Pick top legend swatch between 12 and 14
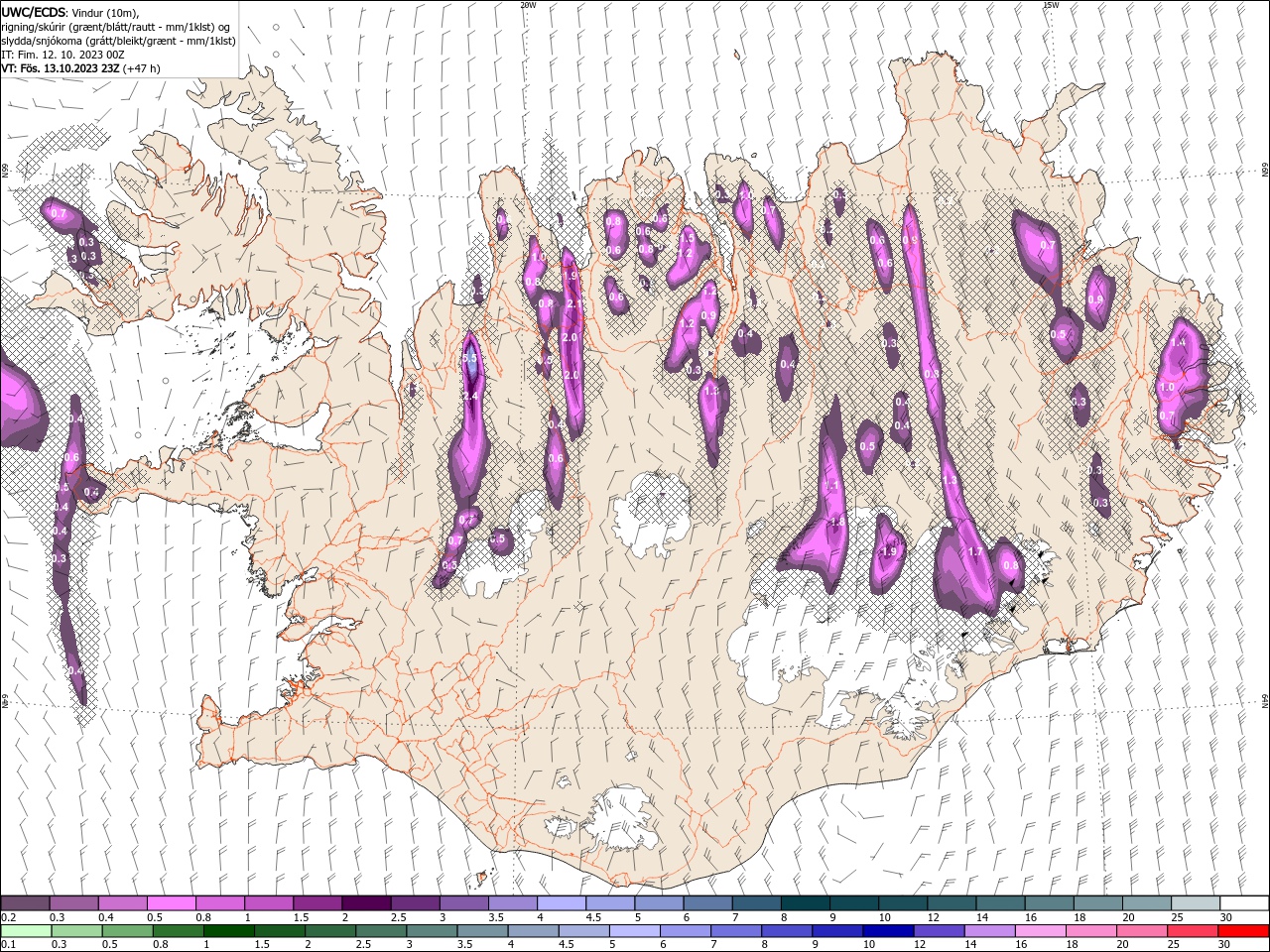1270x952 pixels. click(951, 903)
